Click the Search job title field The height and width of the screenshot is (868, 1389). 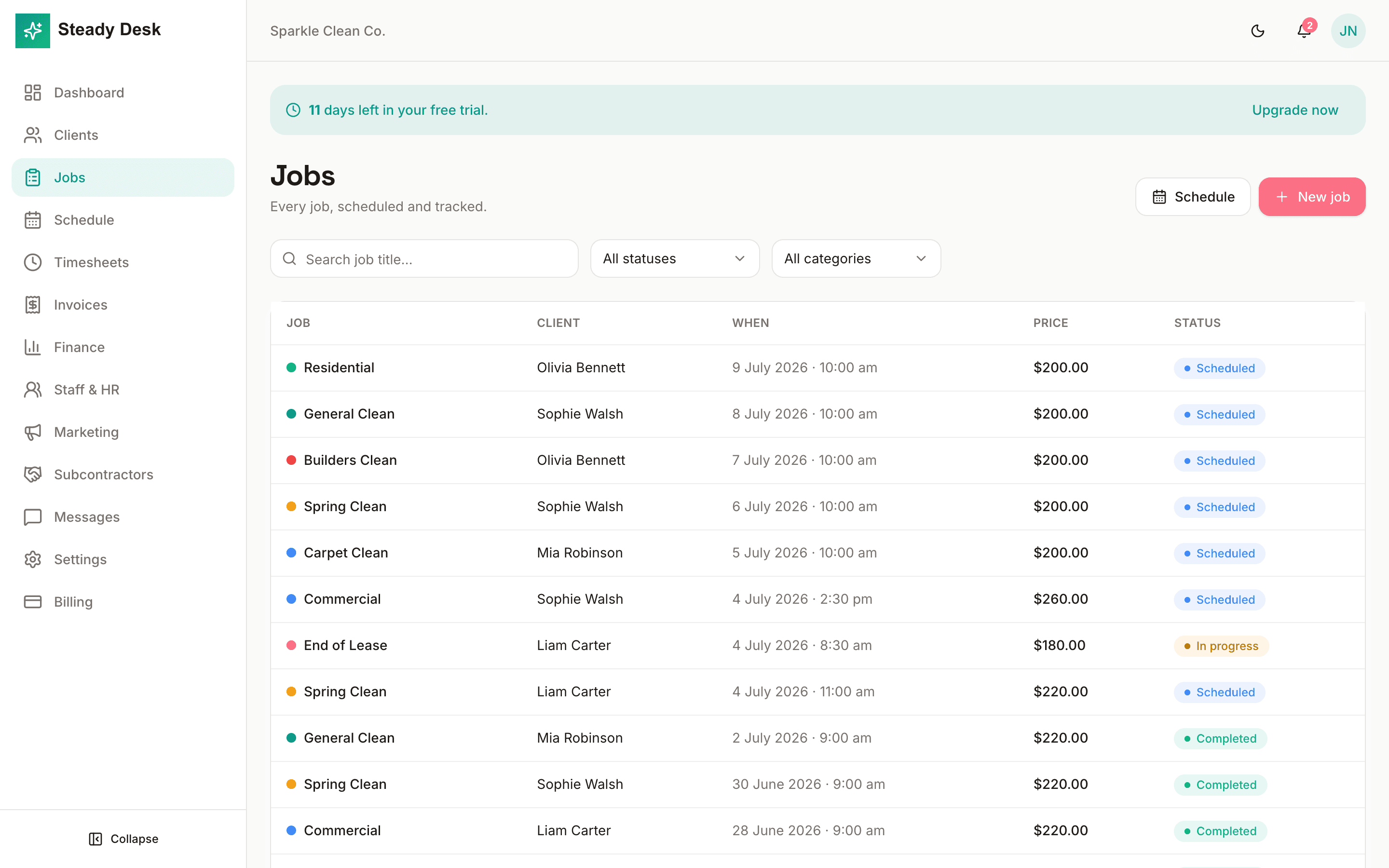(424, 259)
